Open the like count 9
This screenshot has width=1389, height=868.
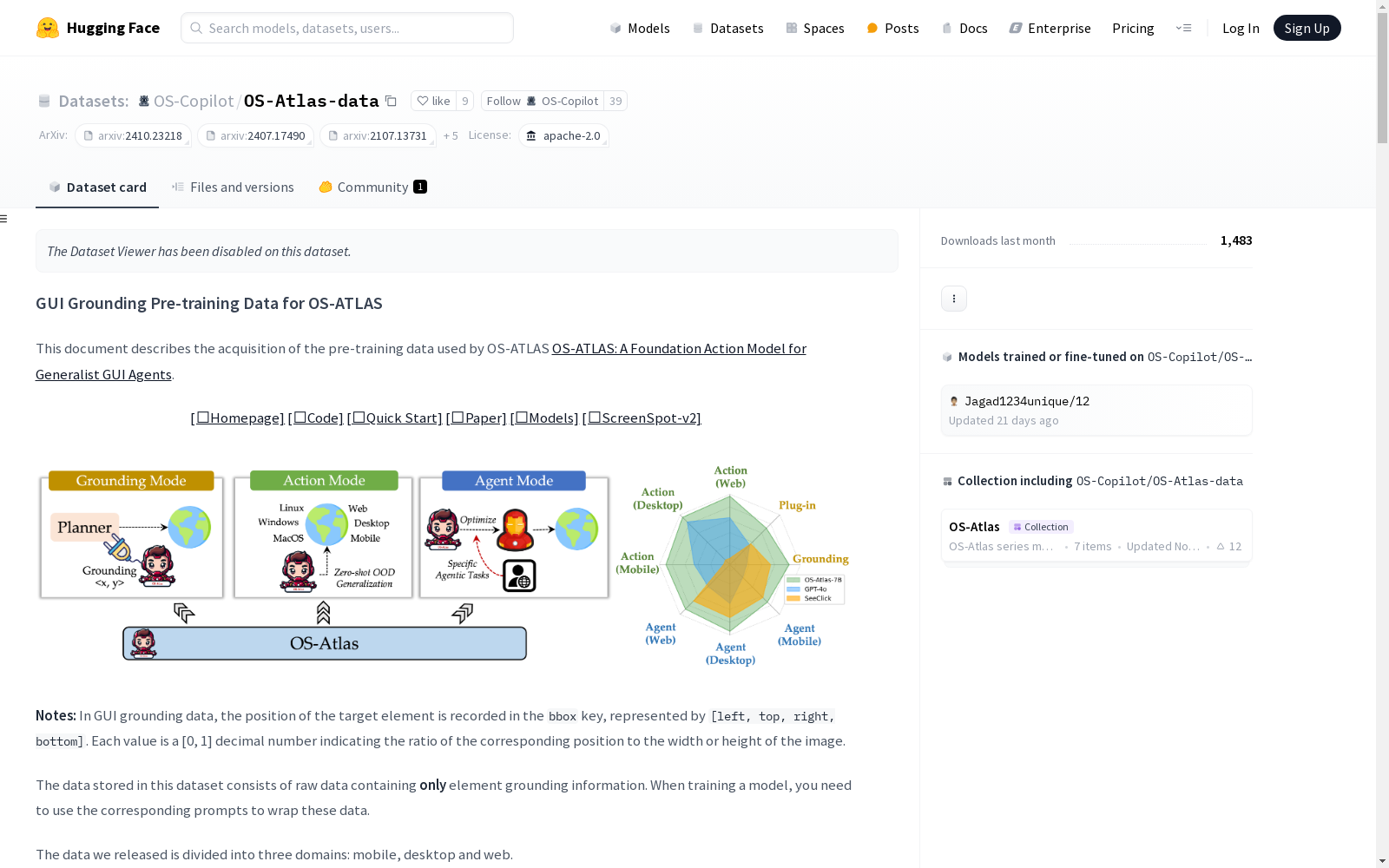tap(465, 102)
